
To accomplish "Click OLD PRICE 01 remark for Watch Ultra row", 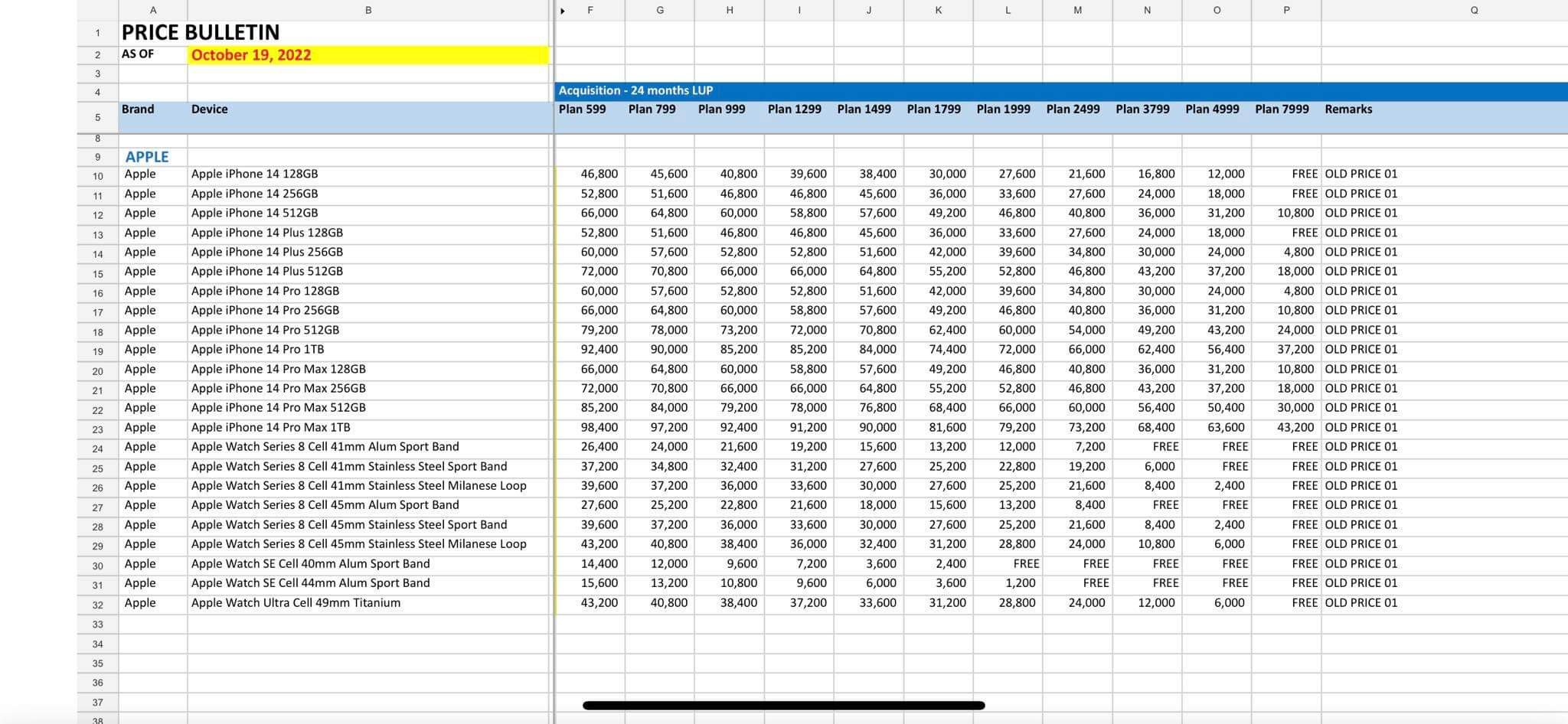I will pyautogui.click(x=1361, y=603).
